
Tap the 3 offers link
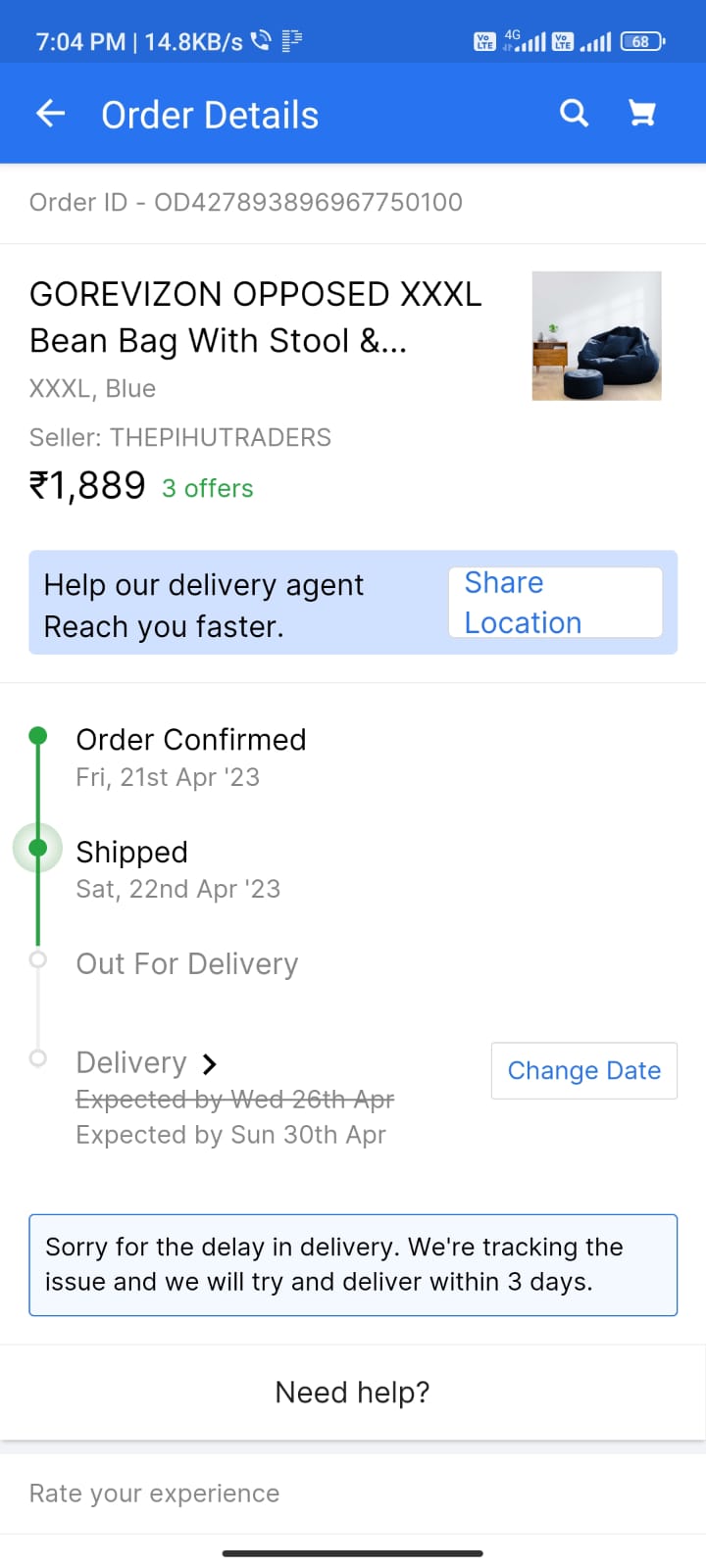tap(208, 488)
